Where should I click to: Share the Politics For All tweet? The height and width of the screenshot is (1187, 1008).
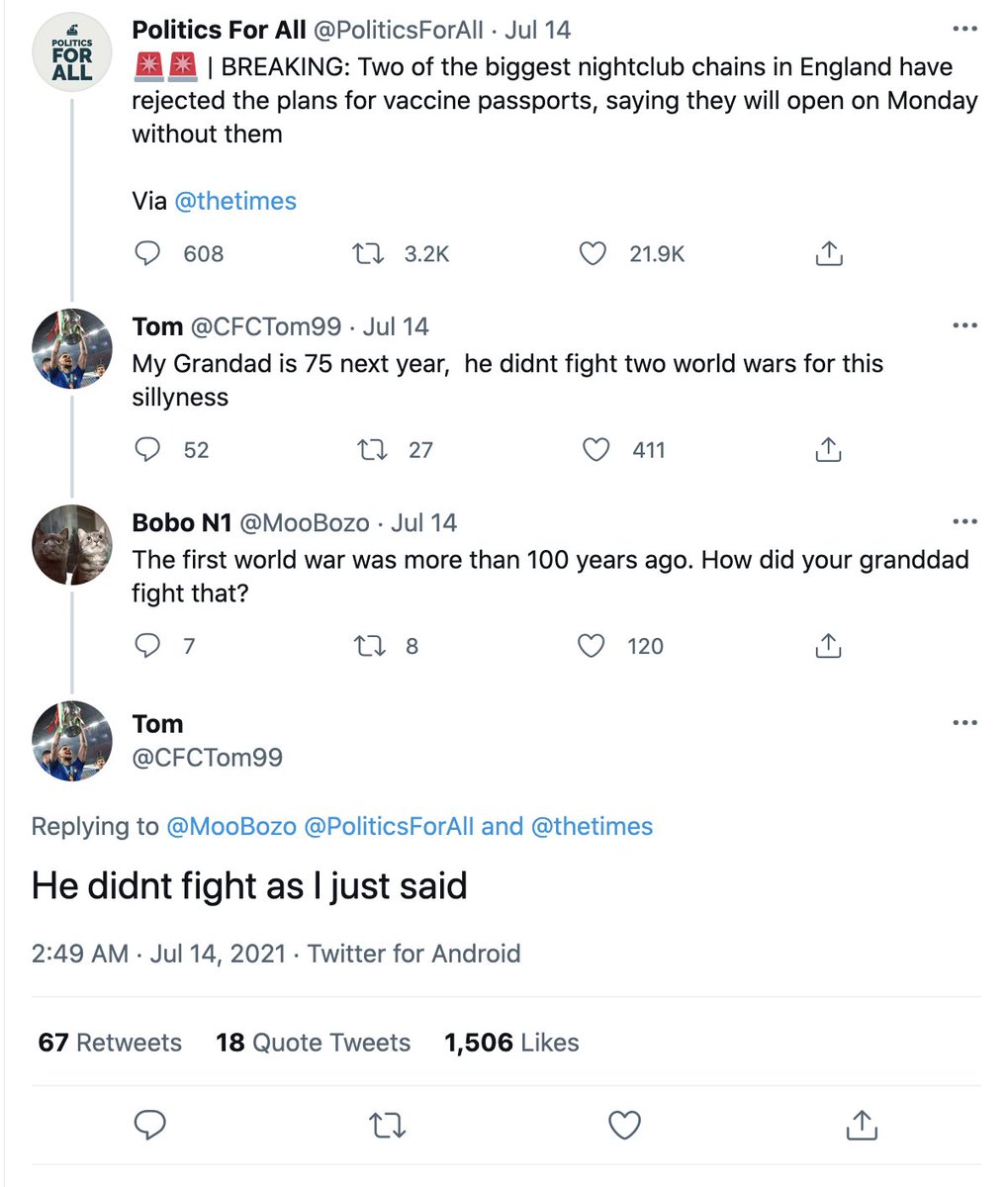click(x=828, y=253)
